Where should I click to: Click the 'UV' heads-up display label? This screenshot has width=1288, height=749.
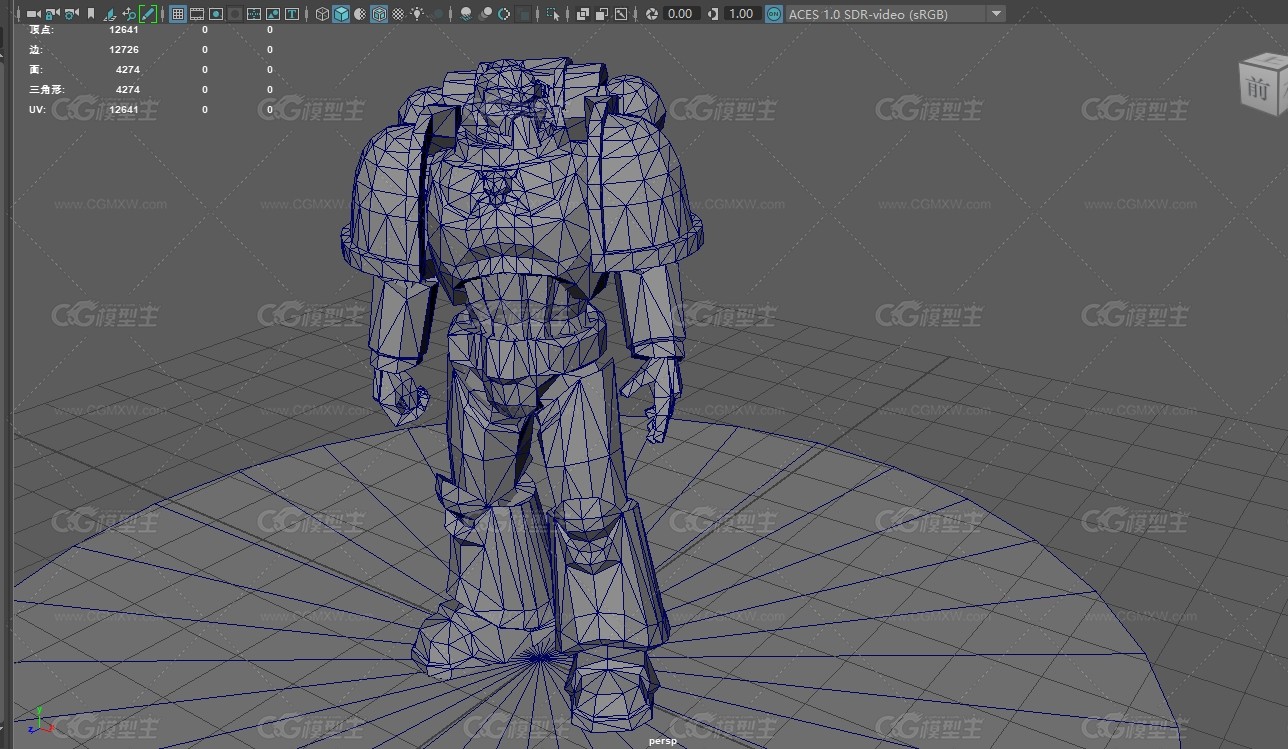(37, 110)
